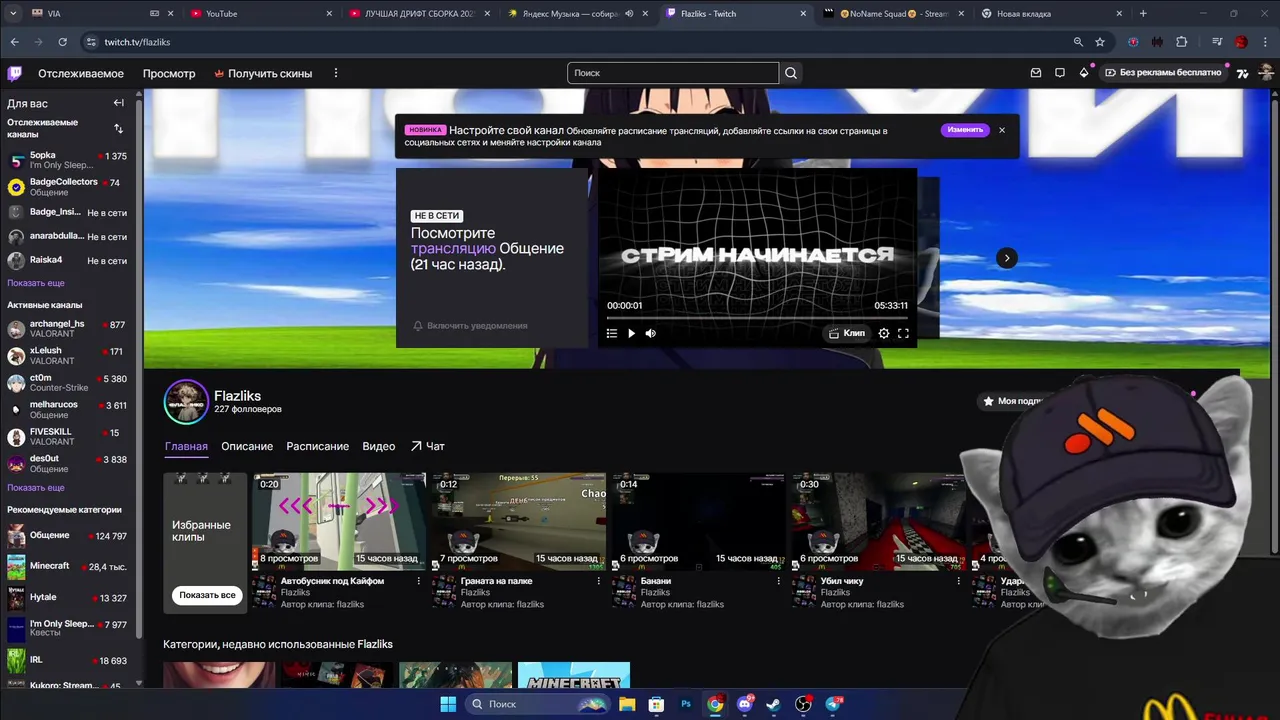Viewport: 1280px width, 720px height.
Task: Click the Изменить button on the banner
Action: 965,130
